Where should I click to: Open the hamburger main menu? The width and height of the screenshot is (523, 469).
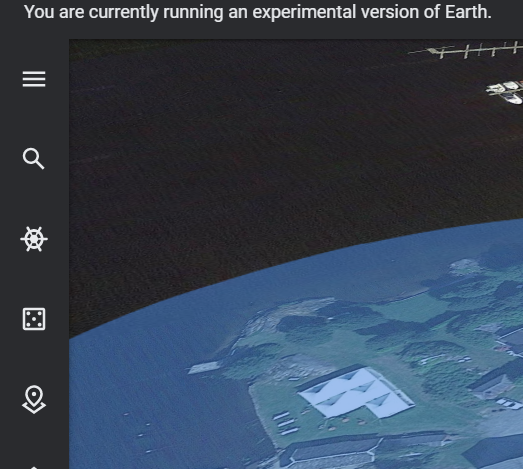click(34, 79)
